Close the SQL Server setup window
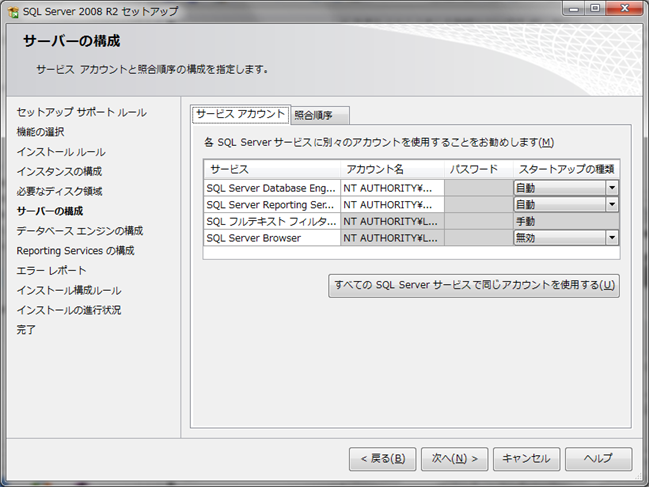Image resolution: width=649 pixels, height=487 pixels. point(625,9)
